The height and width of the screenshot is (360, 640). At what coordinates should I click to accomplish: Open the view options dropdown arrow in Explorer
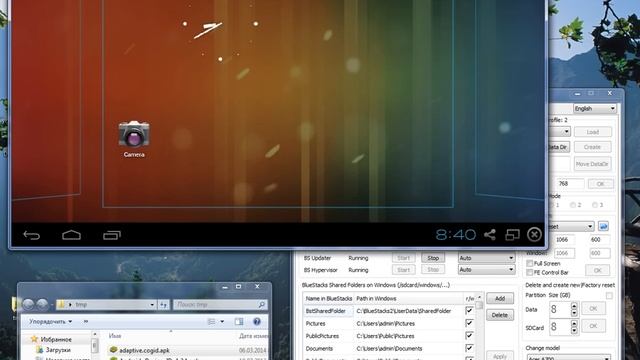[x=222, y=322]
